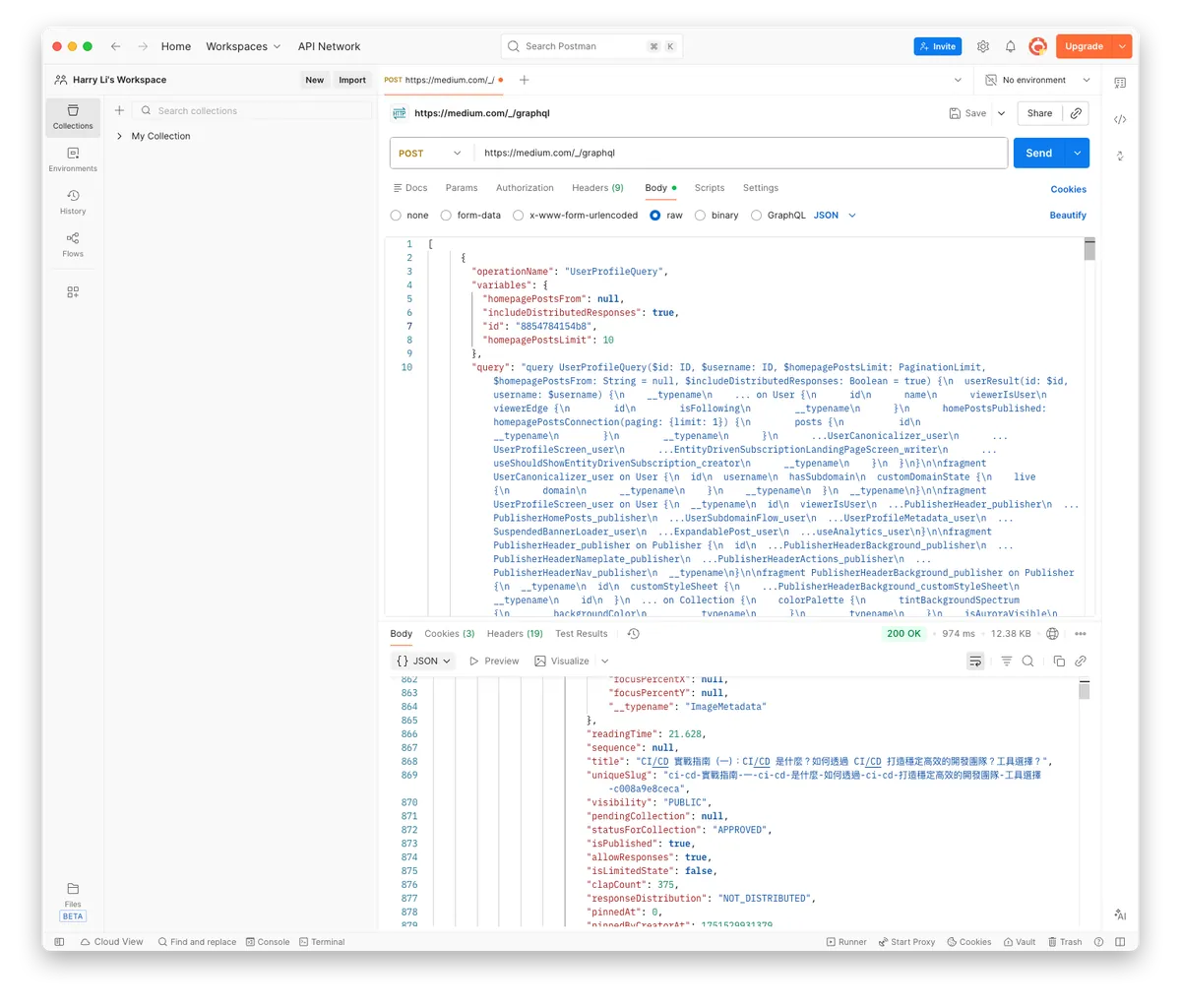Open the code snippet icon in right sidebar
Image resolution: width=1181 pixels, height=1008 pixels.
tap(1120, 120)
